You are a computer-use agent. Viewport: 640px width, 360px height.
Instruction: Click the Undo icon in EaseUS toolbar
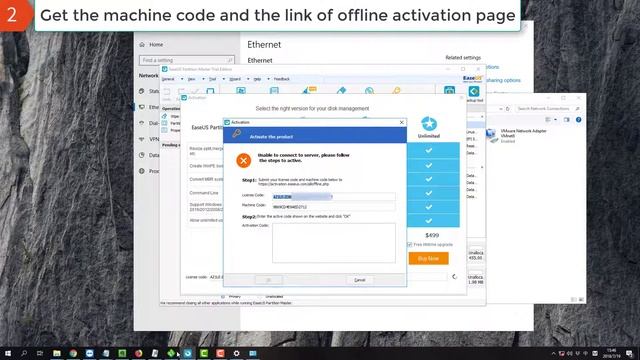pyautogui.click(x=167, y=91)
